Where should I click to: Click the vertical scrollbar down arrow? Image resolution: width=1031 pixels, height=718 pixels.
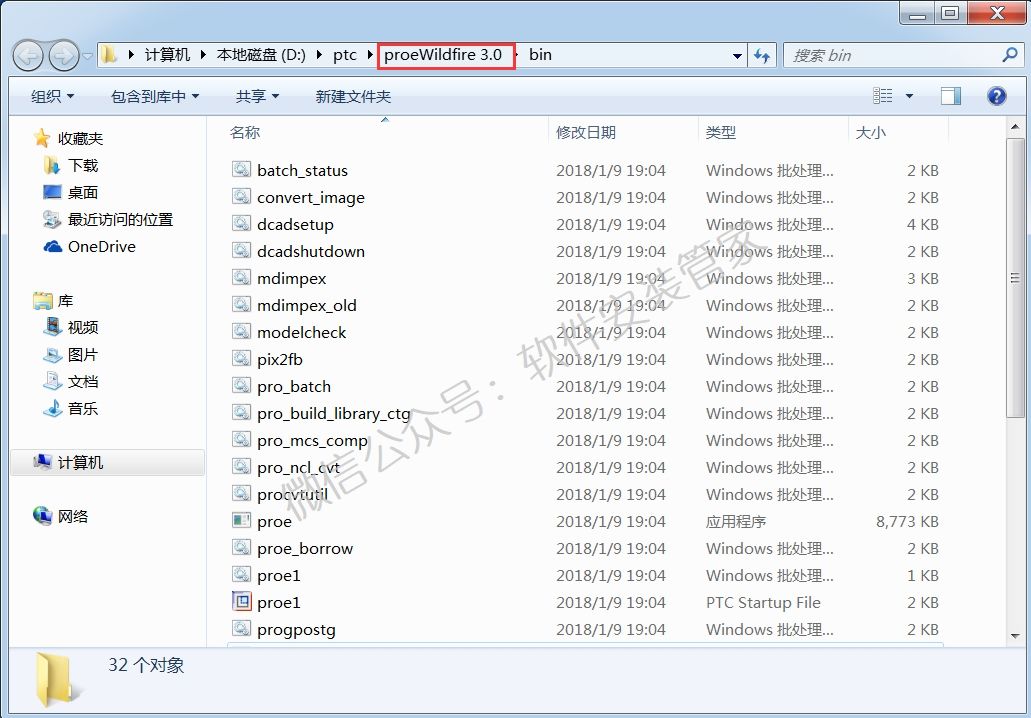[x=1015, y=635]
